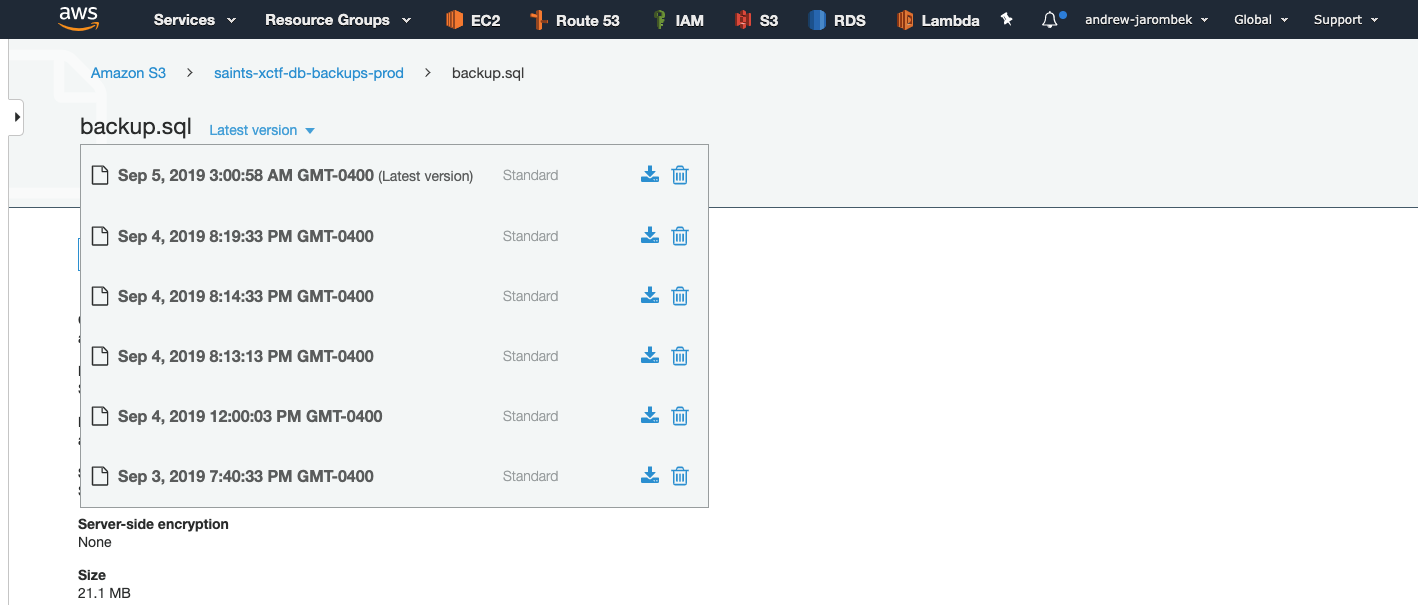This screenshot has width=1418, height=613.
Task: Click the Server-side encryption value None
Action: coord(95,542)
